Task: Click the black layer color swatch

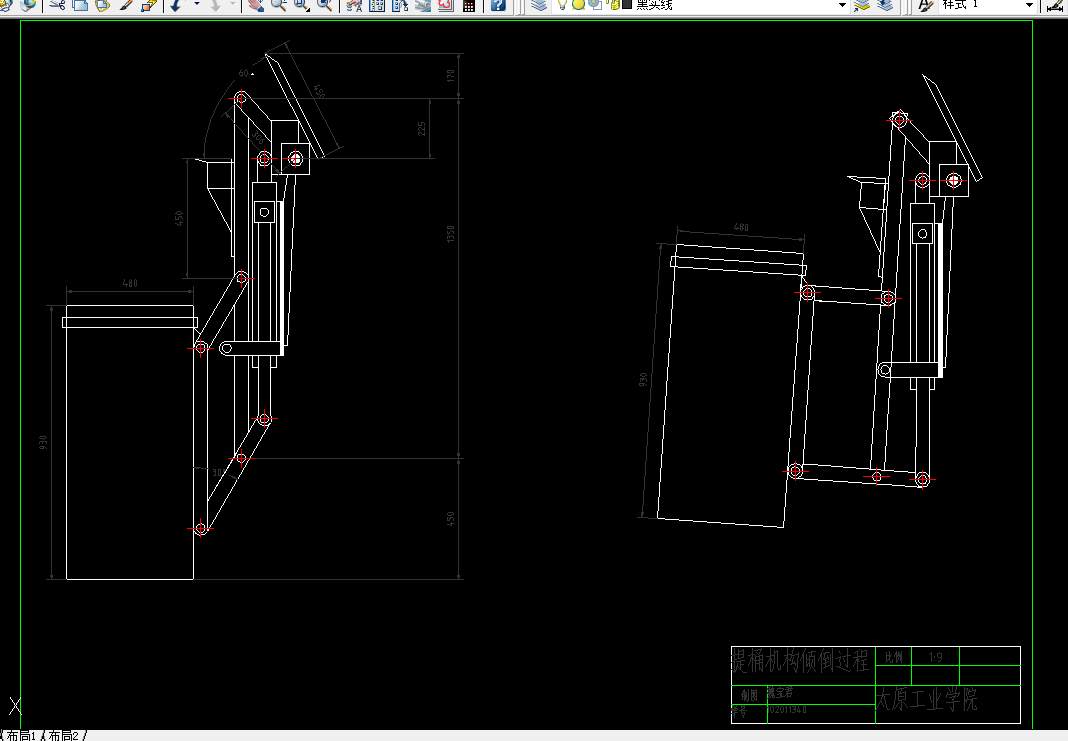Action: (627, 5)
